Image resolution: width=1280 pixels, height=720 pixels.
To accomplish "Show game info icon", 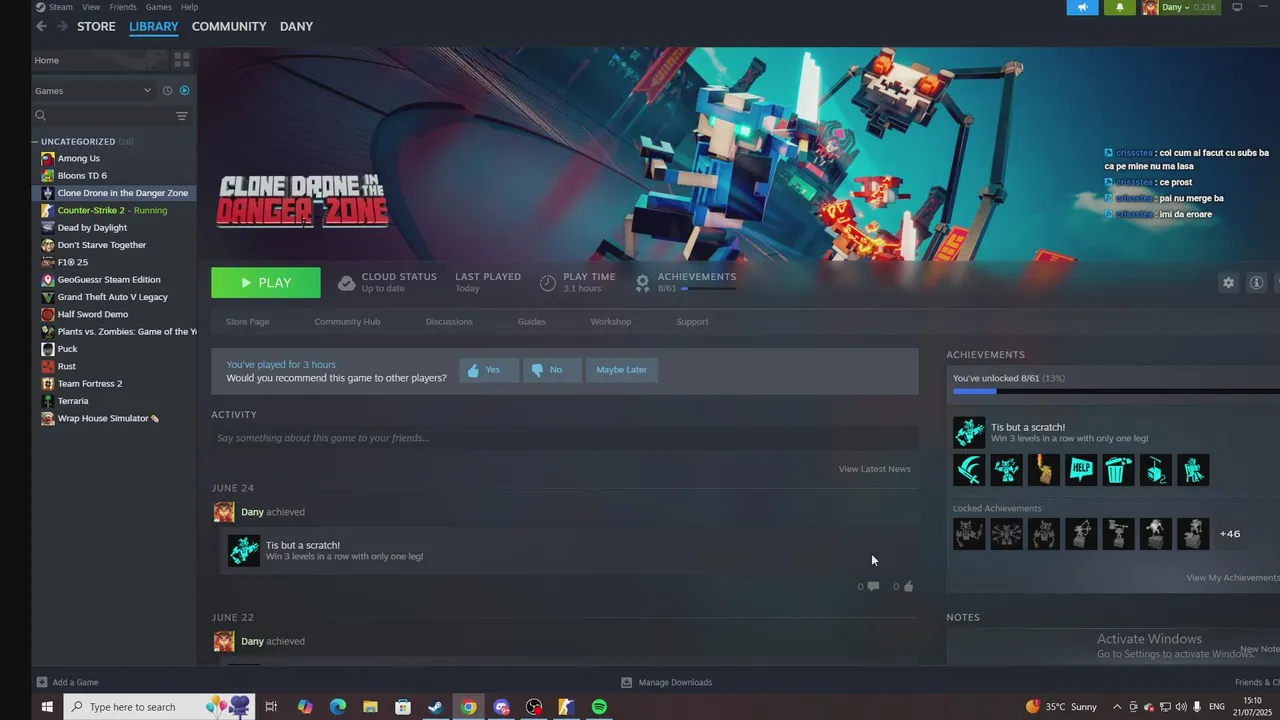I will tap(1257, 283).
